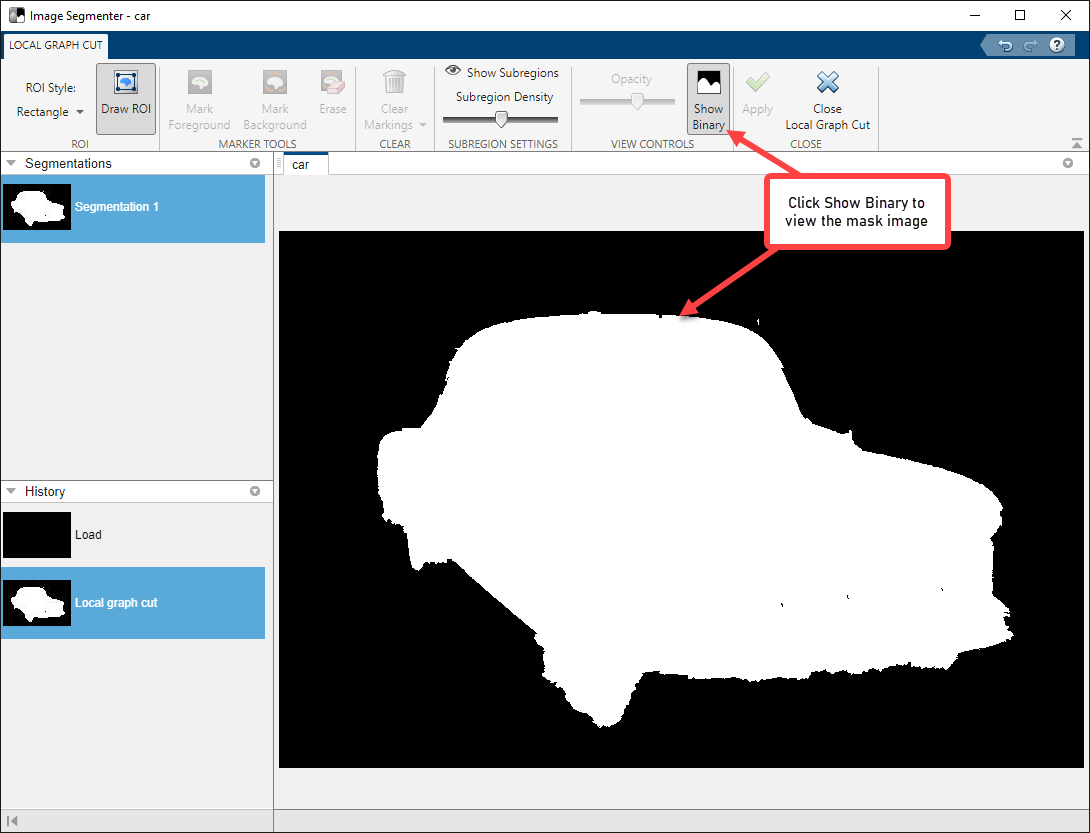The width and height of the screenshot is (1090, 833).
Task: Close Local Graph Cut tab
Action: tap(827, 99)
